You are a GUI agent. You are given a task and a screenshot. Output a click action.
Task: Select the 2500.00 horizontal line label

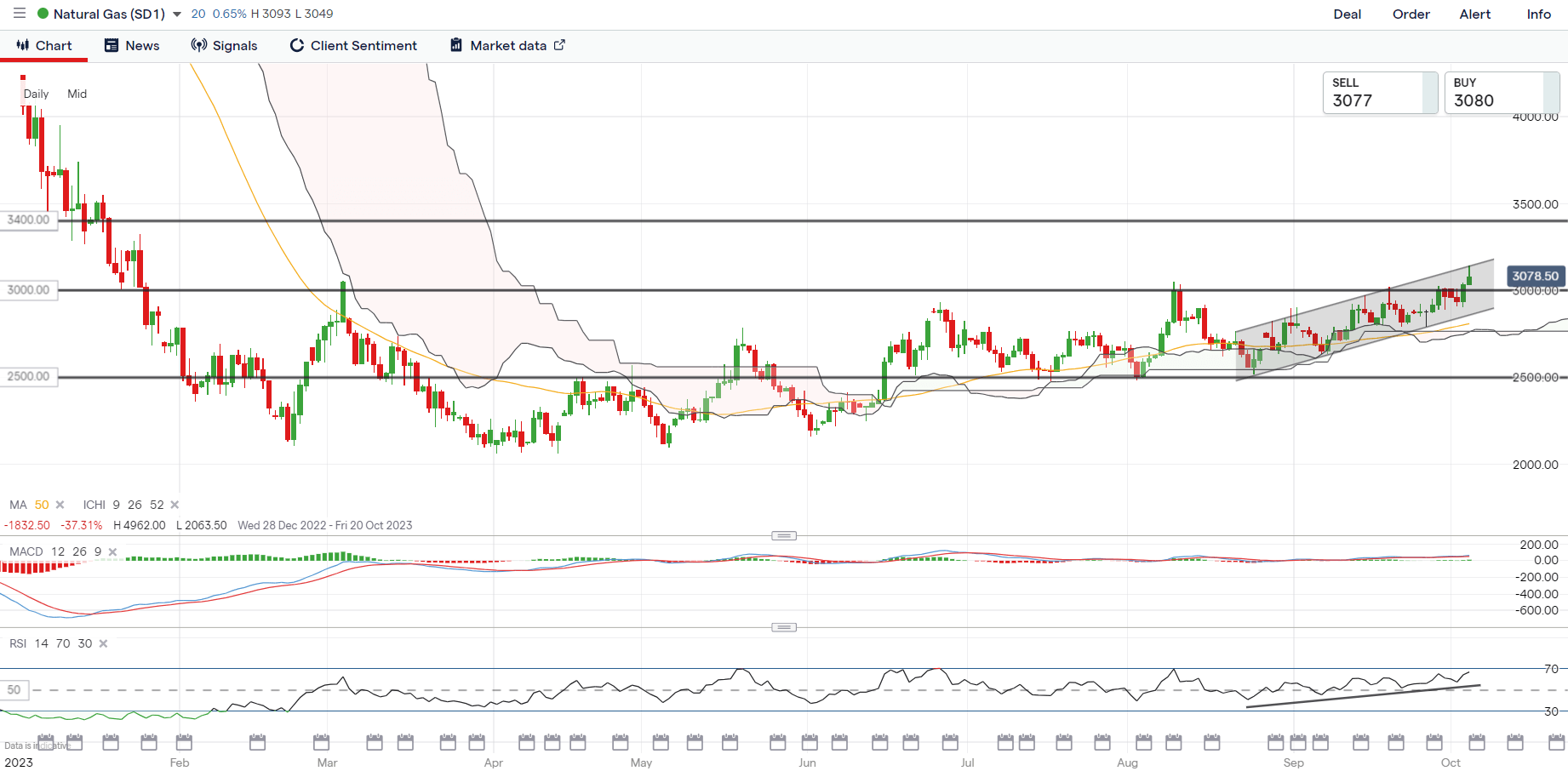point(29,376)
